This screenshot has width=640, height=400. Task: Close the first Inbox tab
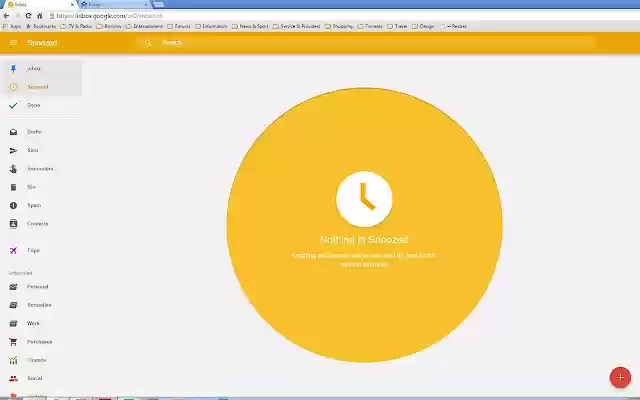(72, 4)
